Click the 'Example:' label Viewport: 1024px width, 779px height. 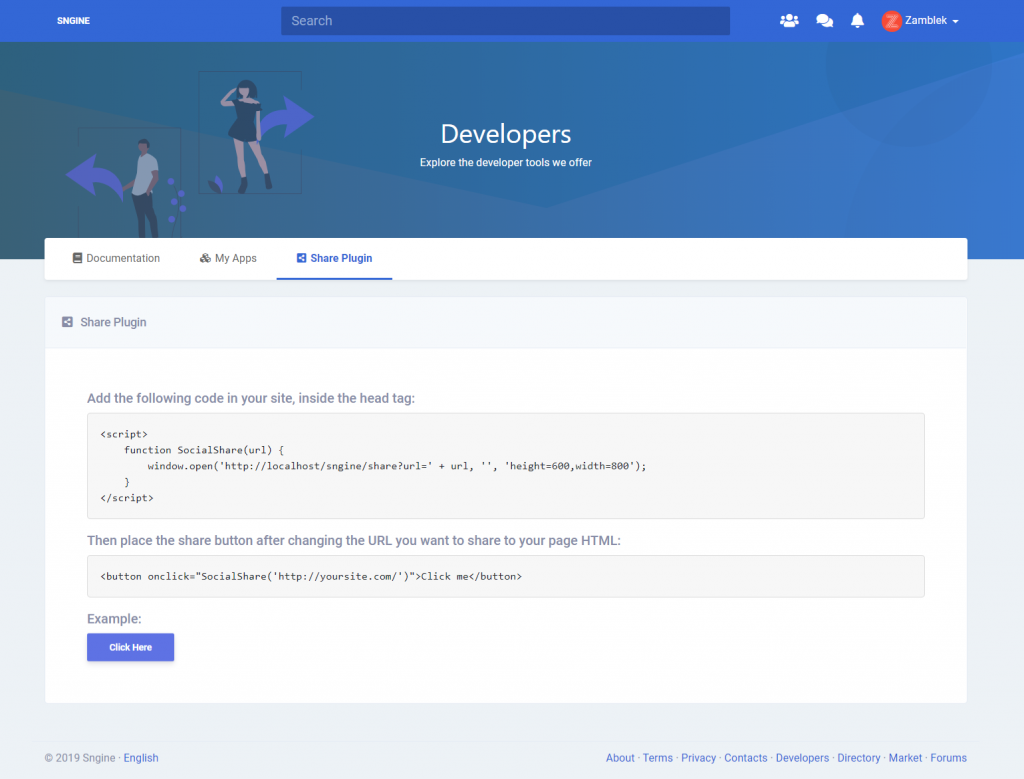[x=114, y=619]
